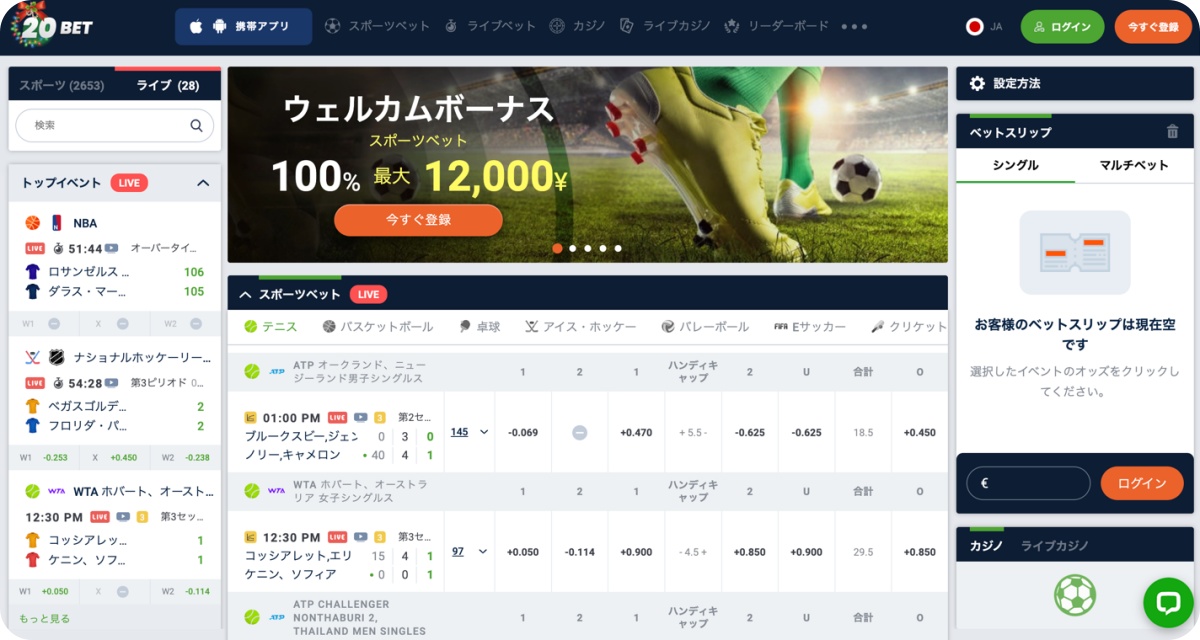This screenshot has width=1200, height=640.
Task: Open the ライブカジノ tab in the casino widget
Action: (x=1055, y=546)
